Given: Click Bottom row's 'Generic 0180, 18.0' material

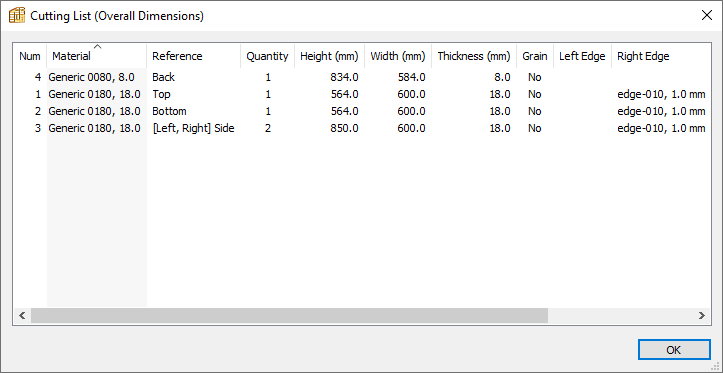Looking at the screenshot, I should pos(95,112).
